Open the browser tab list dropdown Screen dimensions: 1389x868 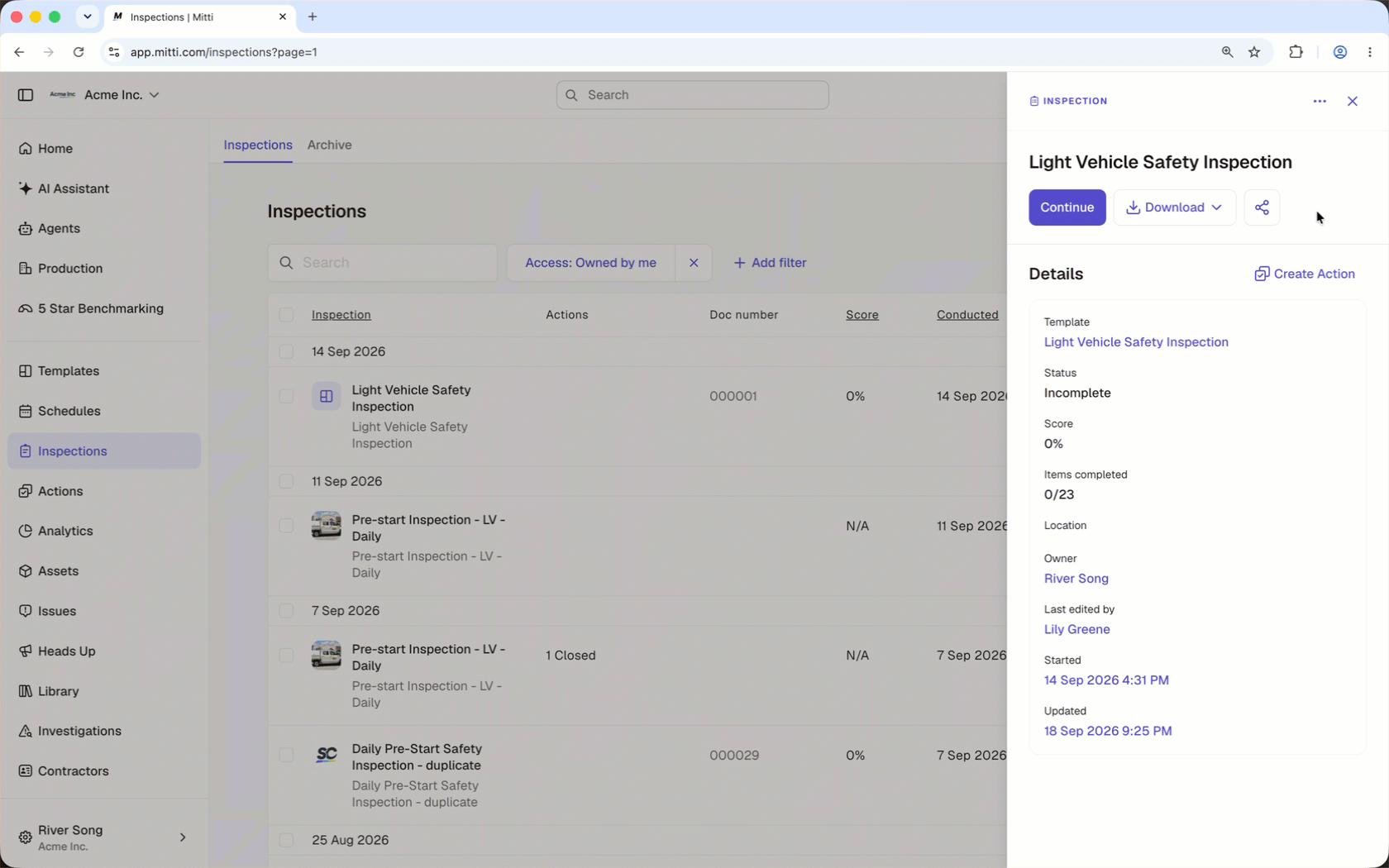pos(87,17)
